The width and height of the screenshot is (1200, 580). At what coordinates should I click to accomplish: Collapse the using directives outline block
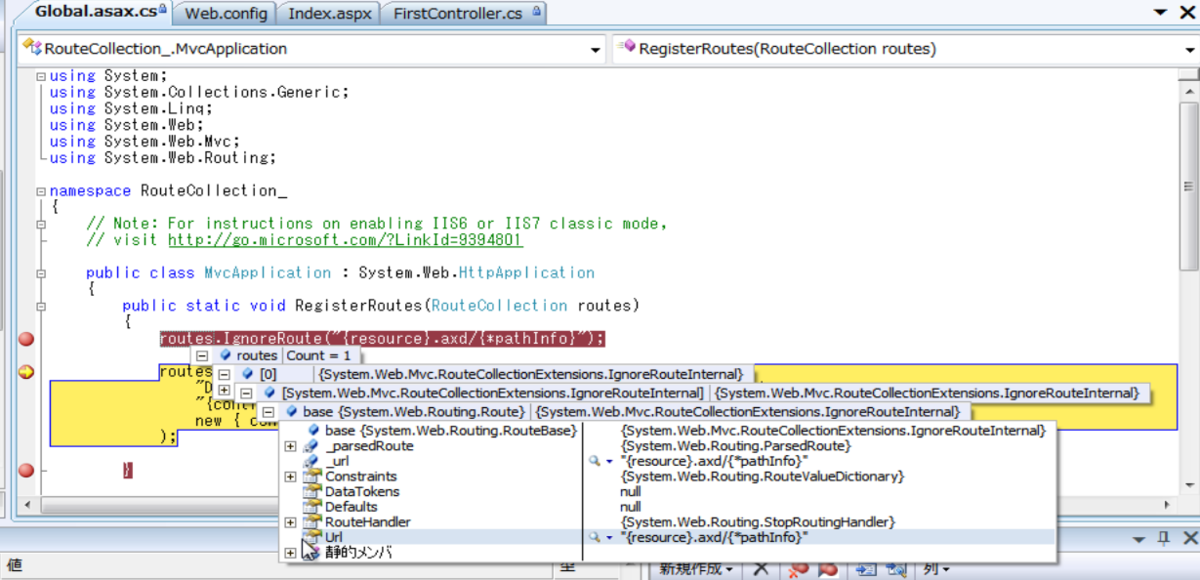coord(39,76)
